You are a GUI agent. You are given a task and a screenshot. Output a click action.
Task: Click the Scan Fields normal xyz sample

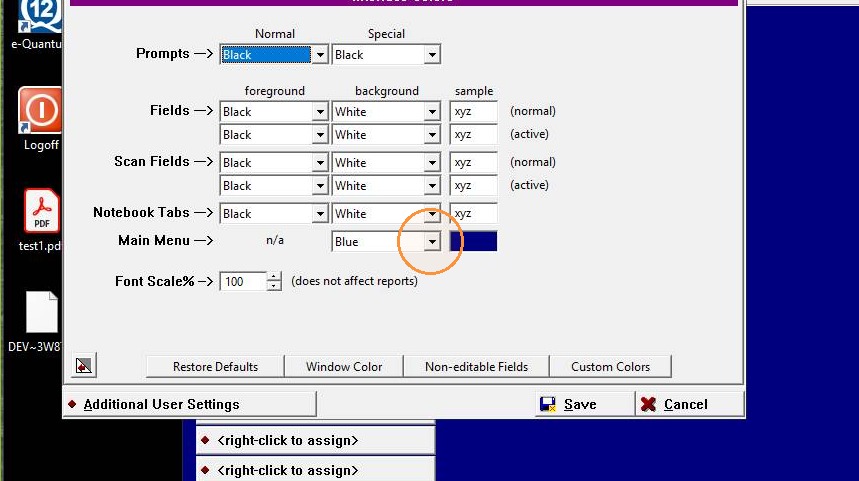[x=473, y=163]
